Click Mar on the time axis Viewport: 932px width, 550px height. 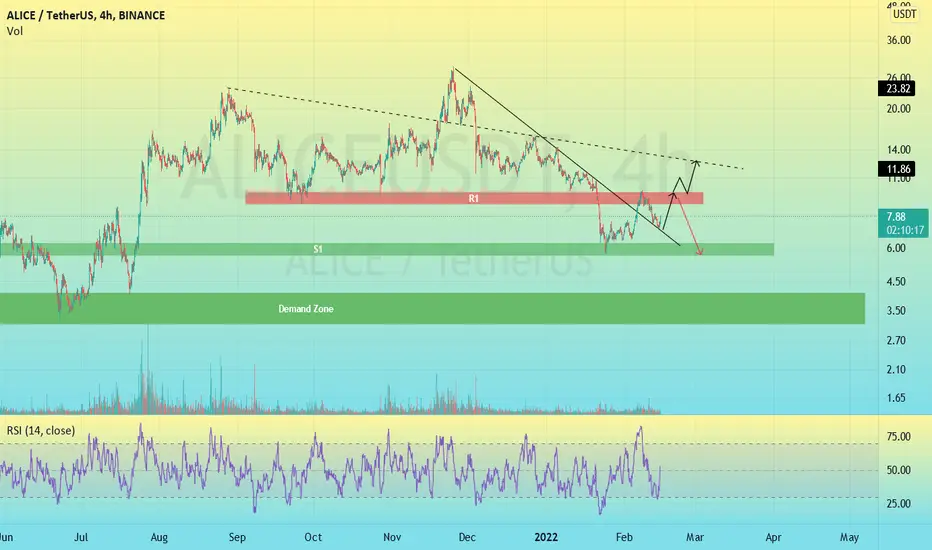point(695,537)
